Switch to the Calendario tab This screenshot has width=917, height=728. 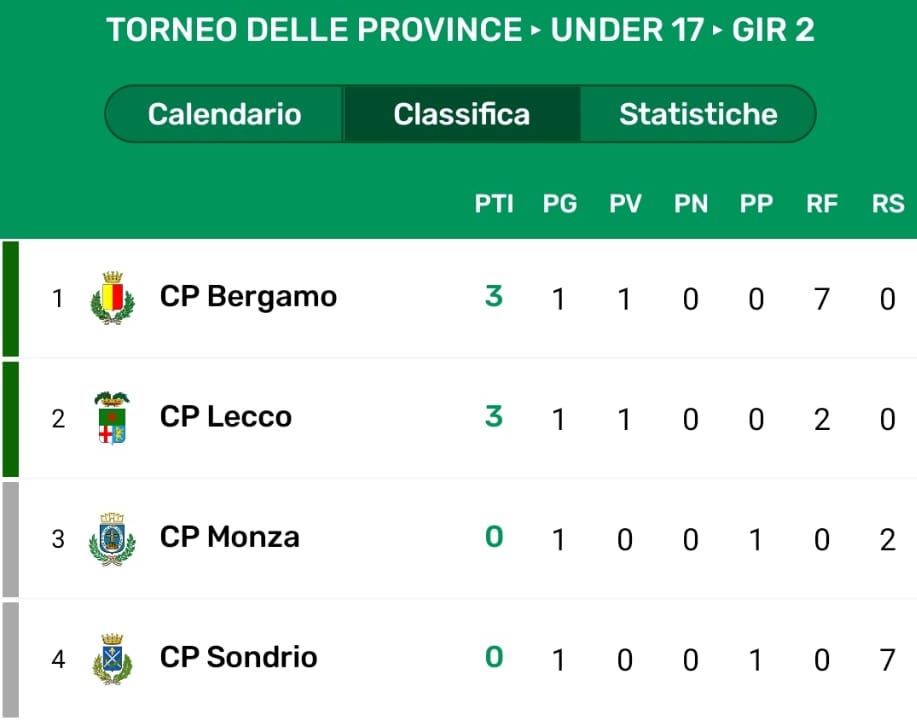point(224,114)
